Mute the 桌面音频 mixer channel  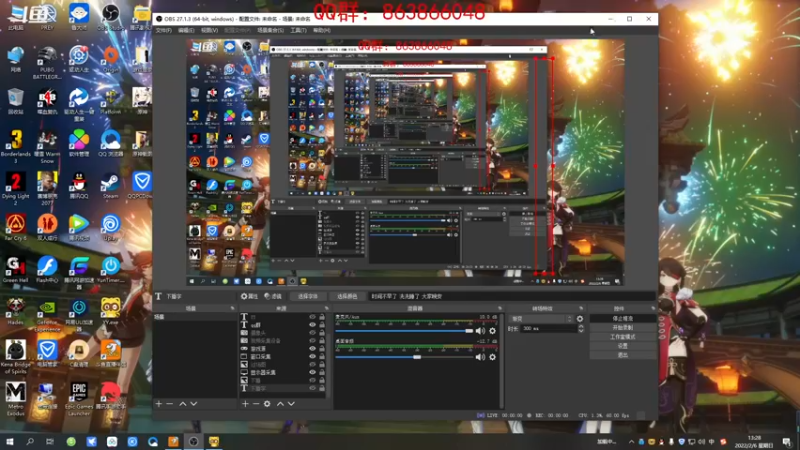pyautogui.click(x=480, y=357)
